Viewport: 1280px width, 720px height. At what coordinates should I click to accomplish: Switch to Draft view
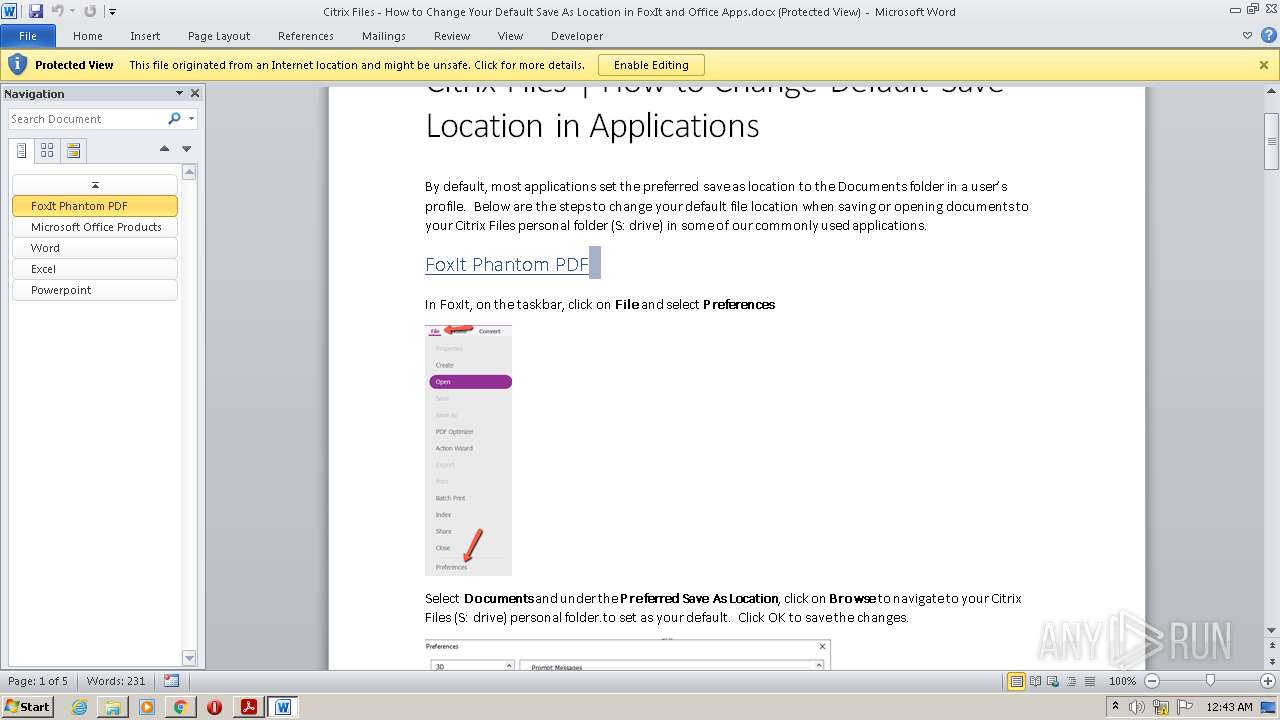coord(1089,681)
